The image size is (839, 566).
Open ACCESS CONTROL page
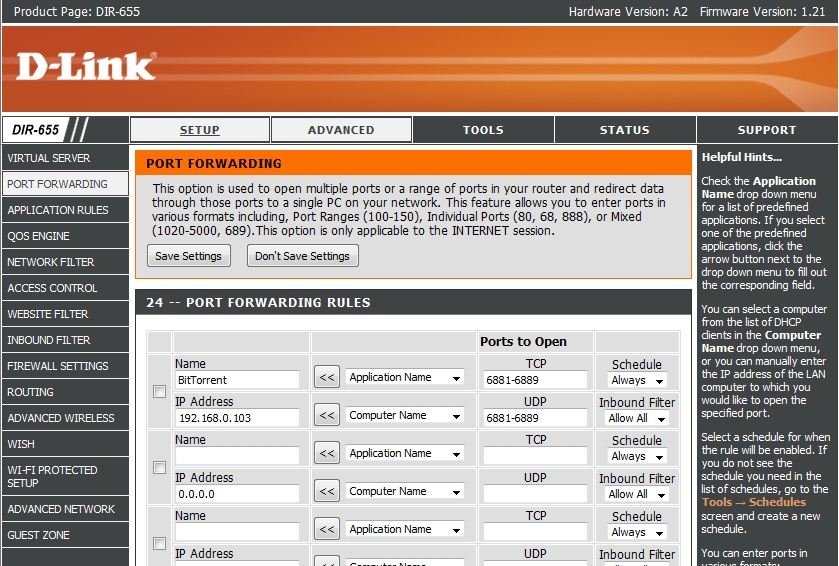(65, 288)
